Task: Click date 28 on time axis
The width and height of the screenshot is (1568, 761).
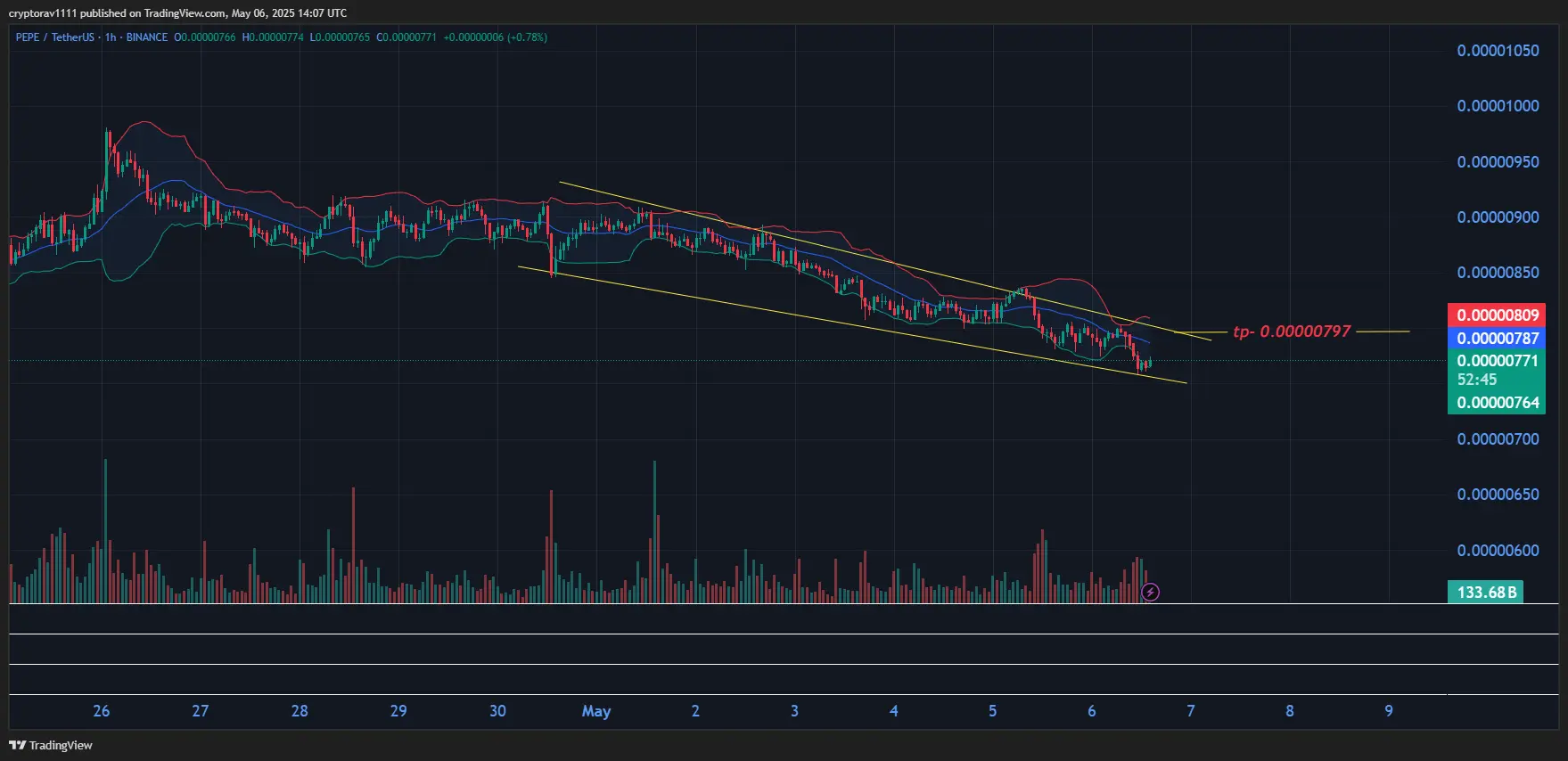Action: (300, 711)
